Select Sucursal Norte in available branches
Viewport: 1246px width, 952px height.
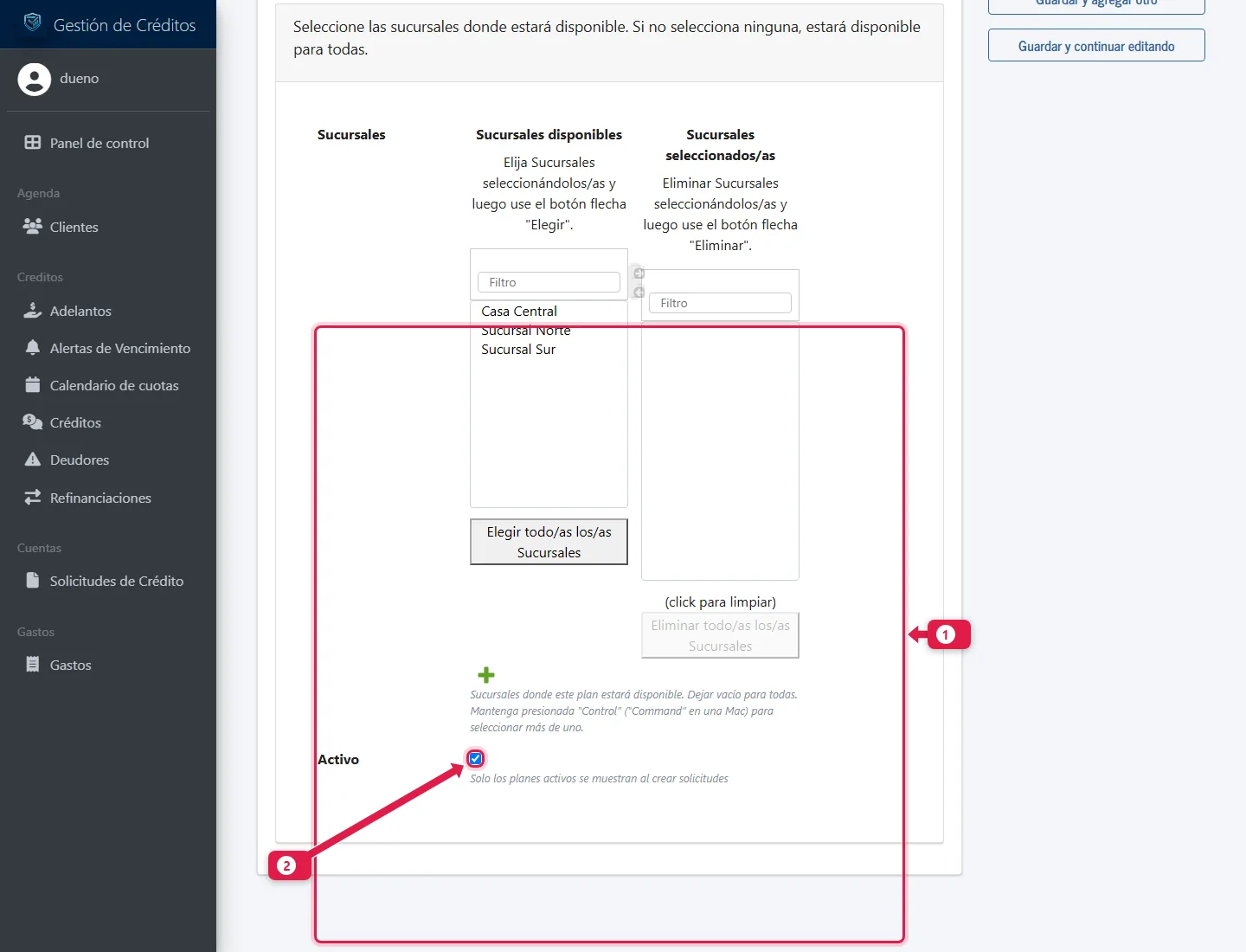point(549,330)
